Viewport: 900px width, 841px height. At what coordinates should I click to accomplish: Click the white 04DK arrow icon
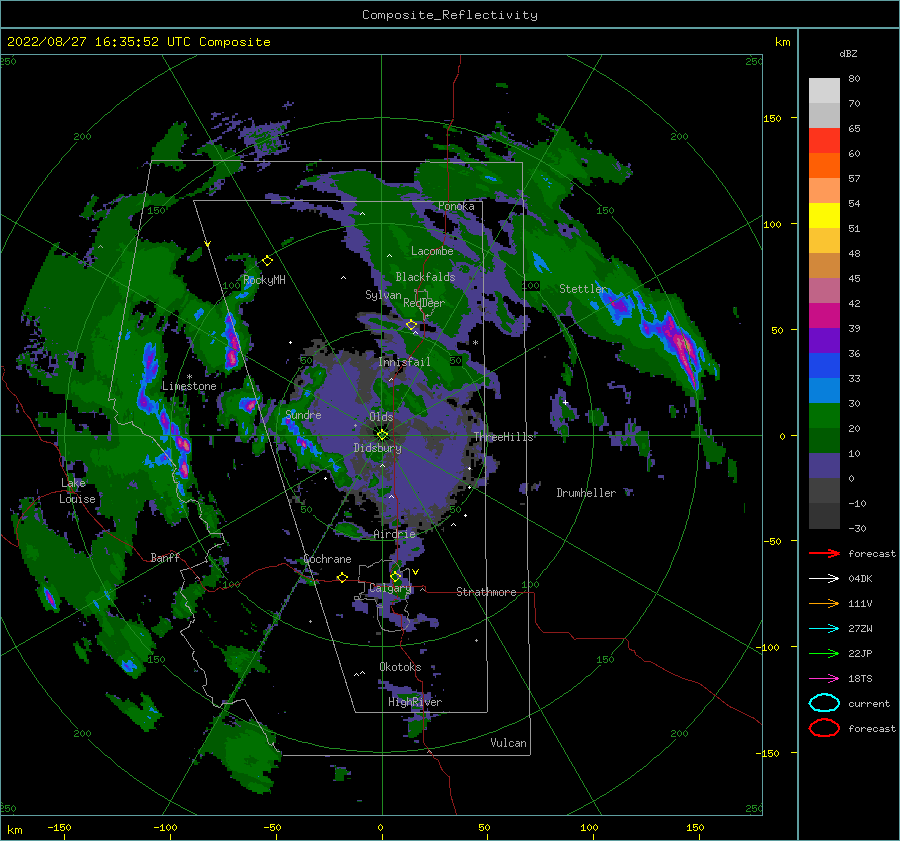[x=824, y=579]
